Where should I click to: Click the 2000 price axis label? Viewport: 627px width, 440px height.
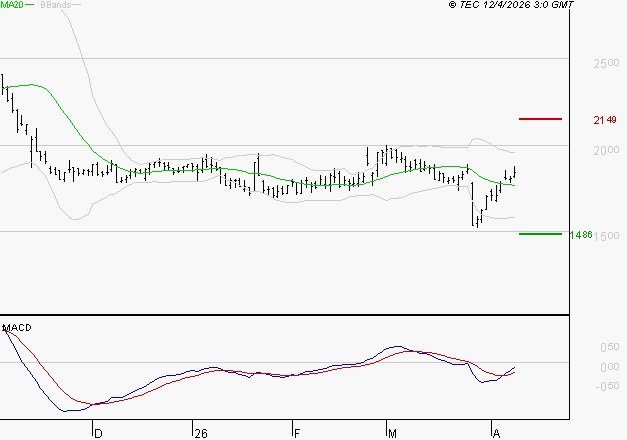(x=606, y=150)
